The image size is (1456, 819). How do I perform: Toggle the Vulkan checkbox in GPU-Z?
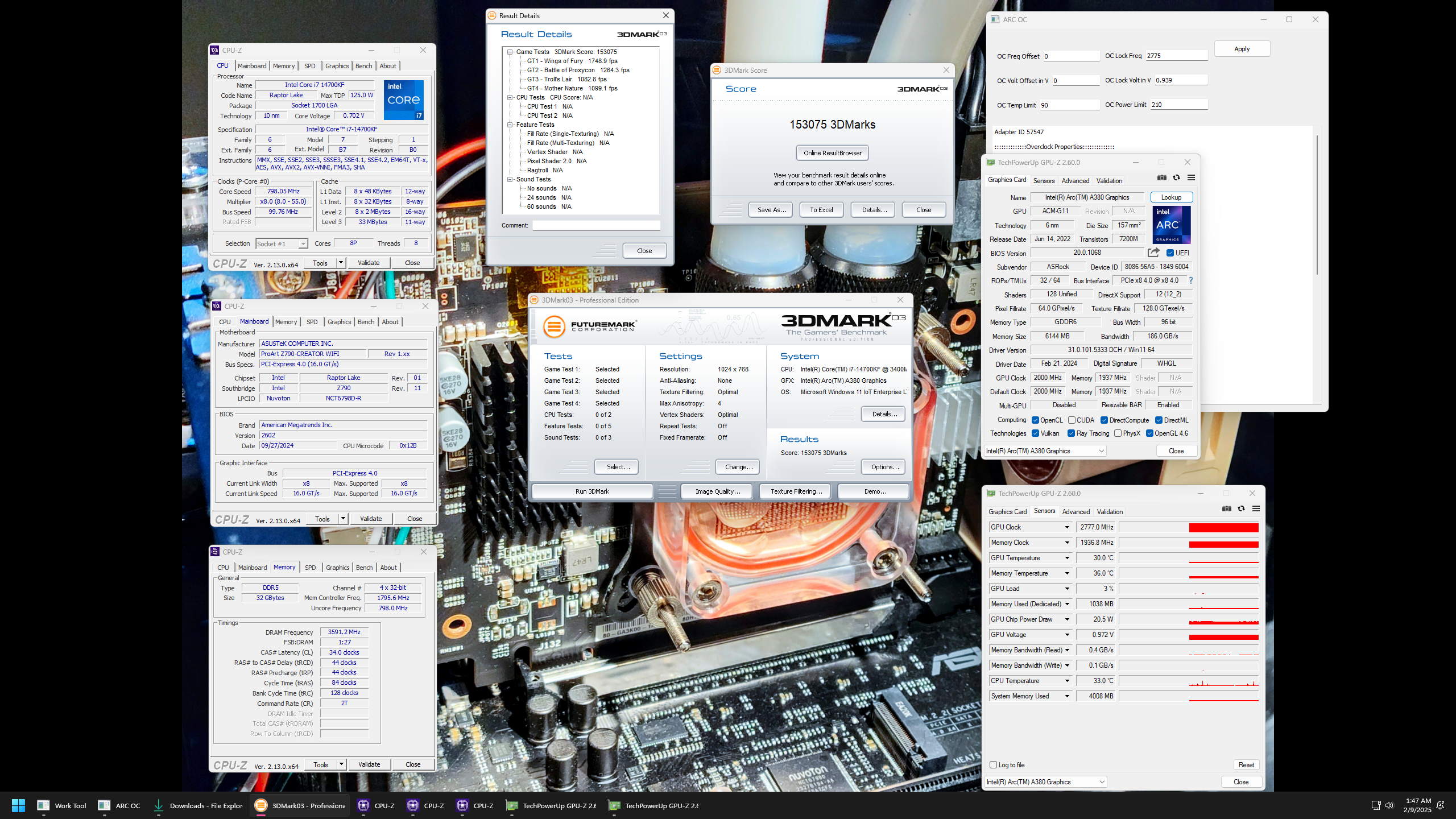pyautogui.click(x=1035, y=433)
